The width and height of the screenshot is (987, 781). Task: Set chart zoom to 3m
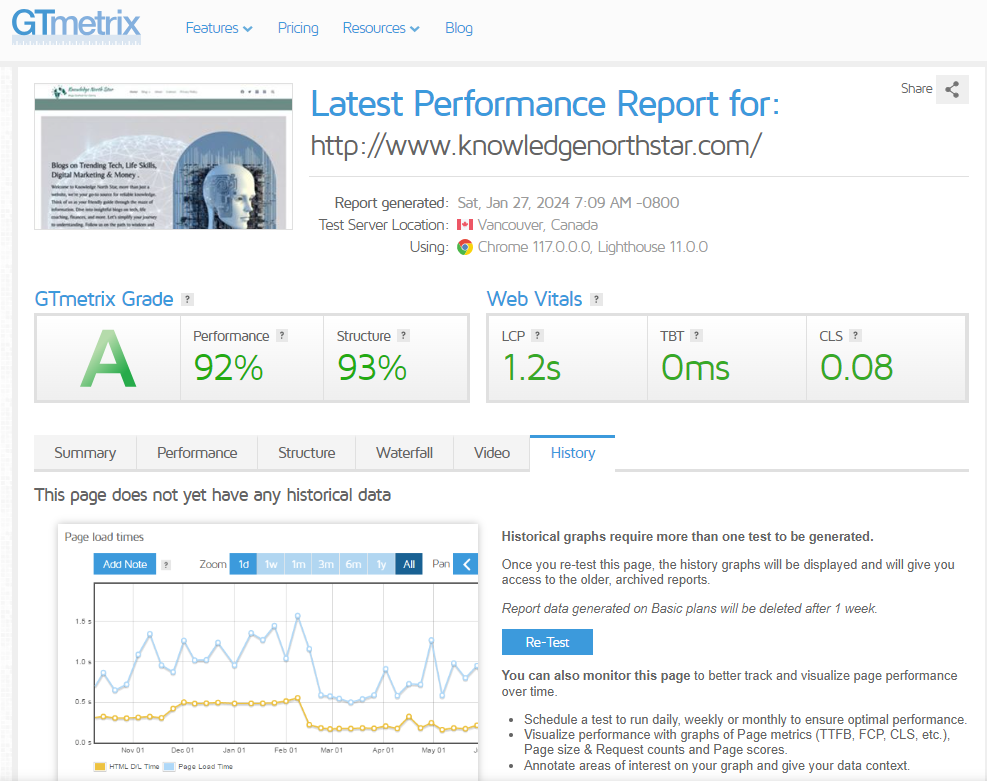pos(326,564)
